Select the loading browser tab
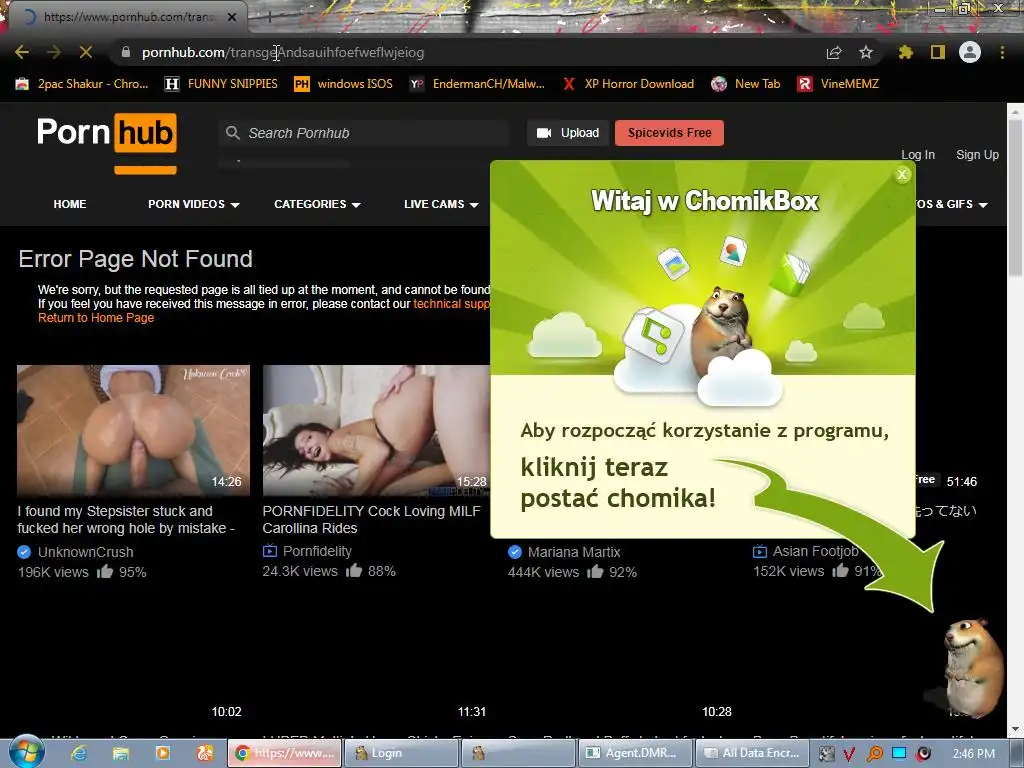 [127, 17]
